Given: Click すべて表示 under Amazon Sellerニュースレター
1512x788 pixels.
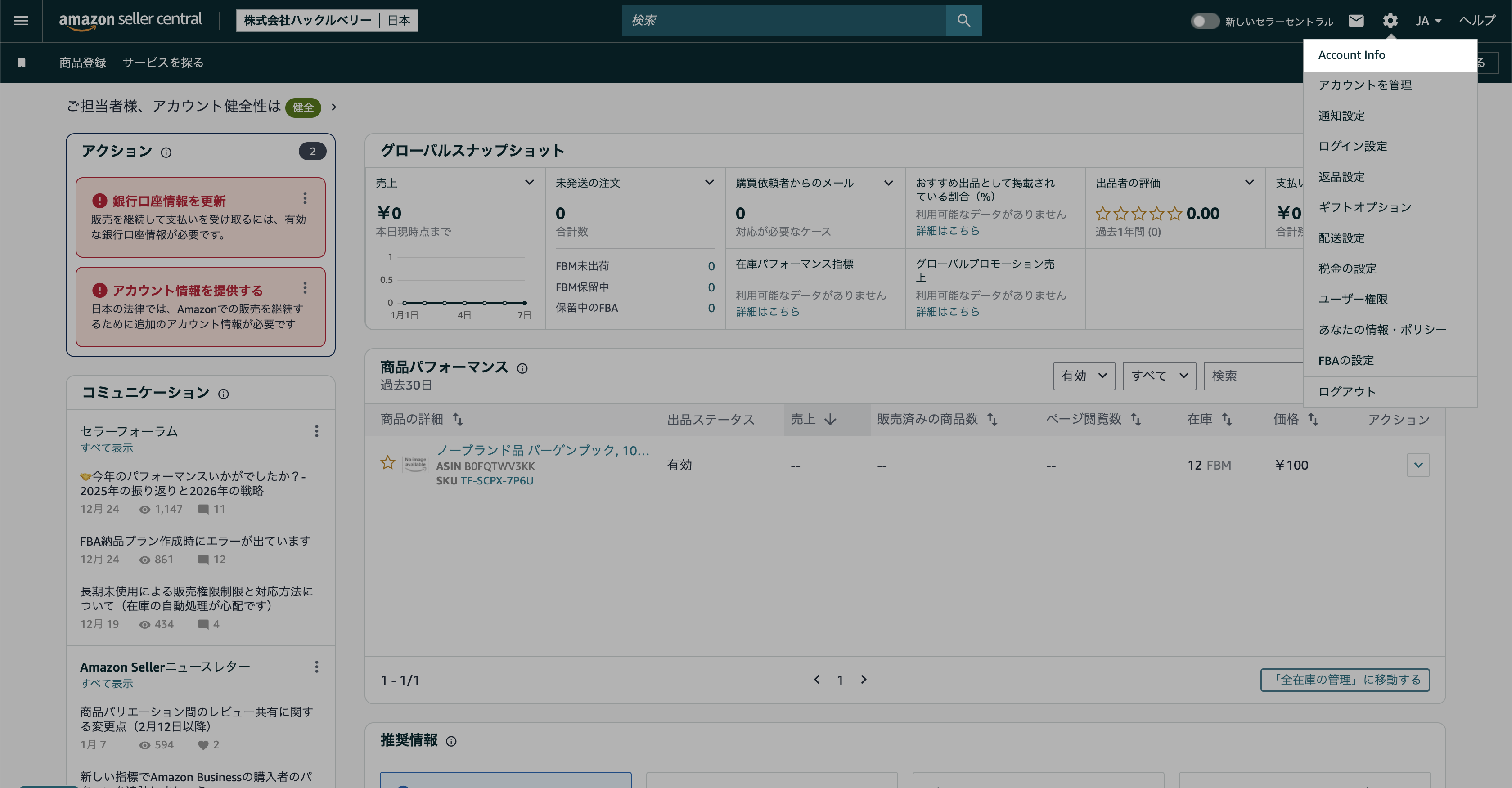Looking at the screenshot, I should pos(107,684).
